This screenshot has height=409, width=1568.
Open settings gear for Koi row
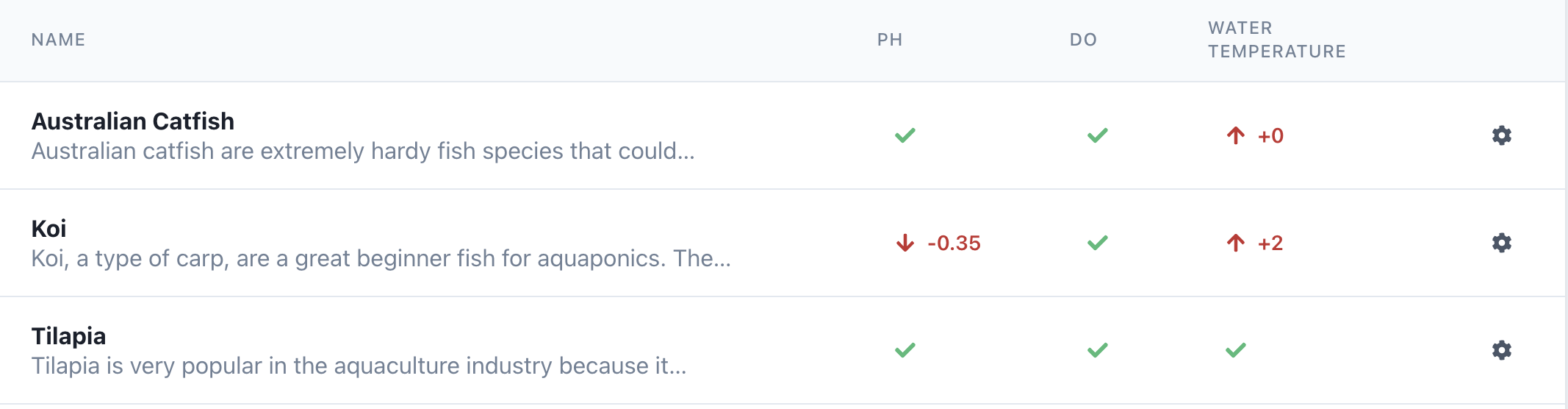(x=1501, y=243)
